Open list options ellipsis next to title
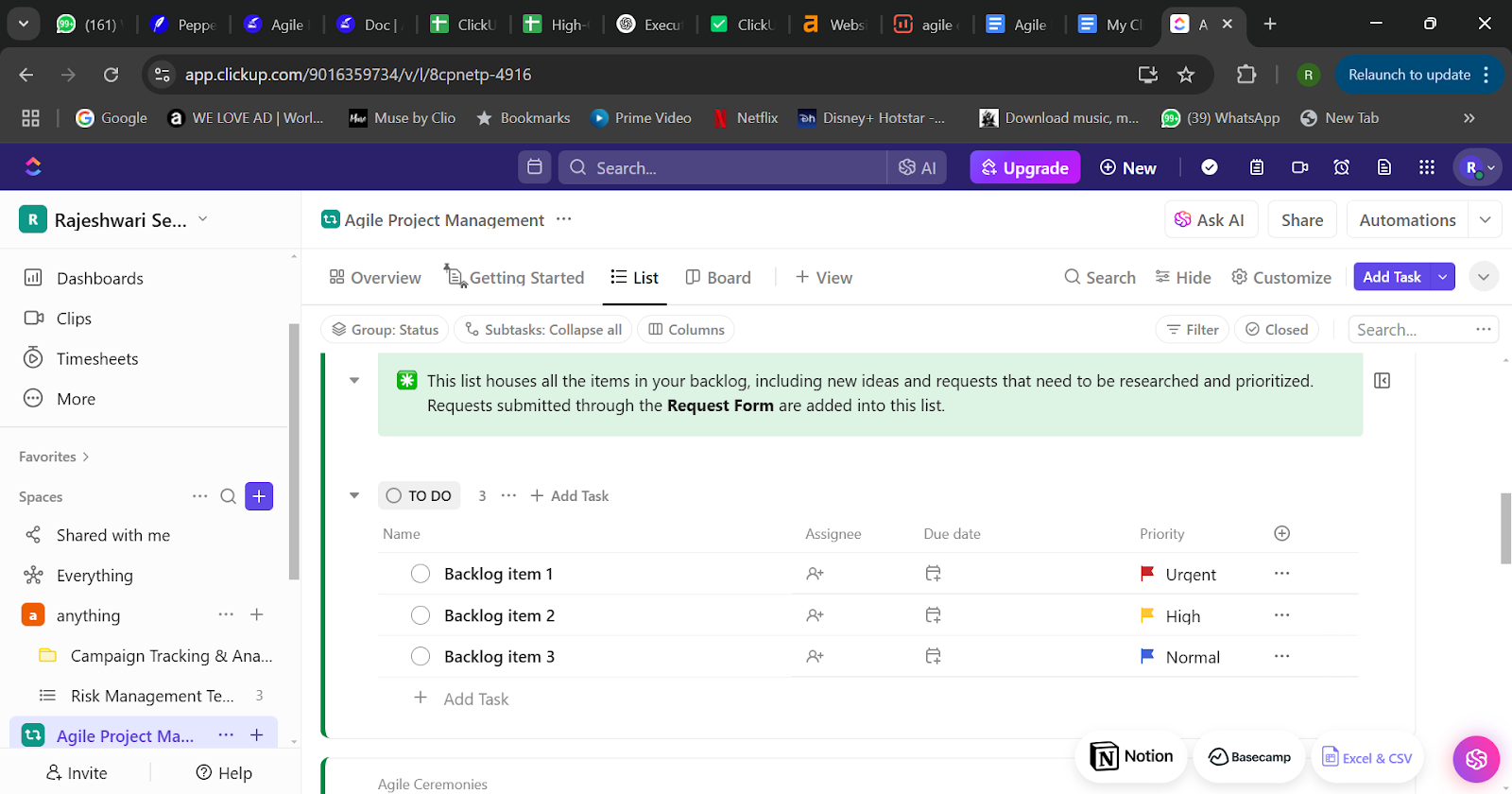Viewport: 1512px width, 794px height. (x=564, y=219)
